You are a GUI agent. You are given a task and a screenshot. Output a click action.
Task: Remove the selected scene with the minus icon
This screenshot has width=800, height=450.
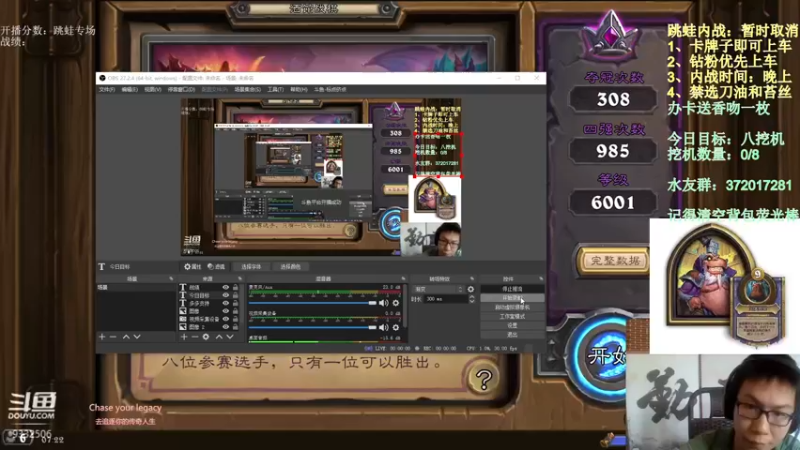[113, 337]
